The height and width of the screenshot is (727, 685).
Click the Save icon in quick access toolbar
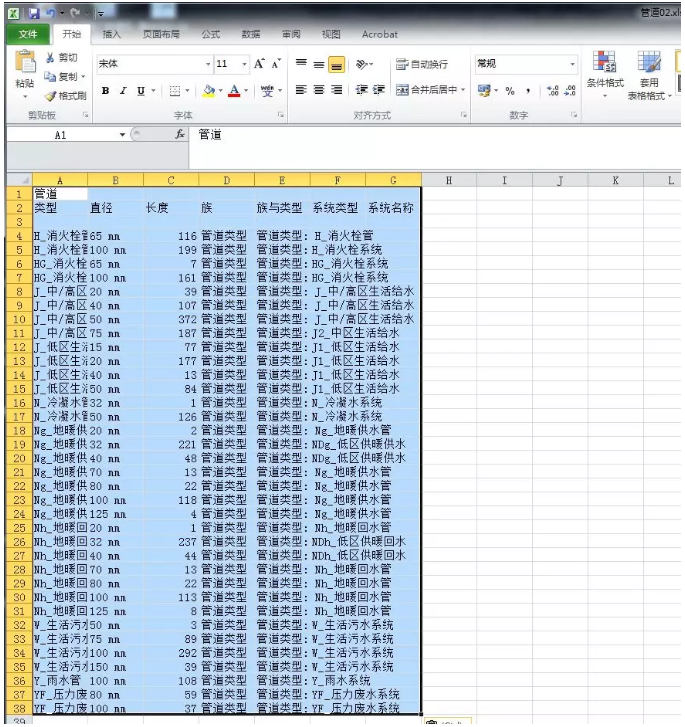34,13
